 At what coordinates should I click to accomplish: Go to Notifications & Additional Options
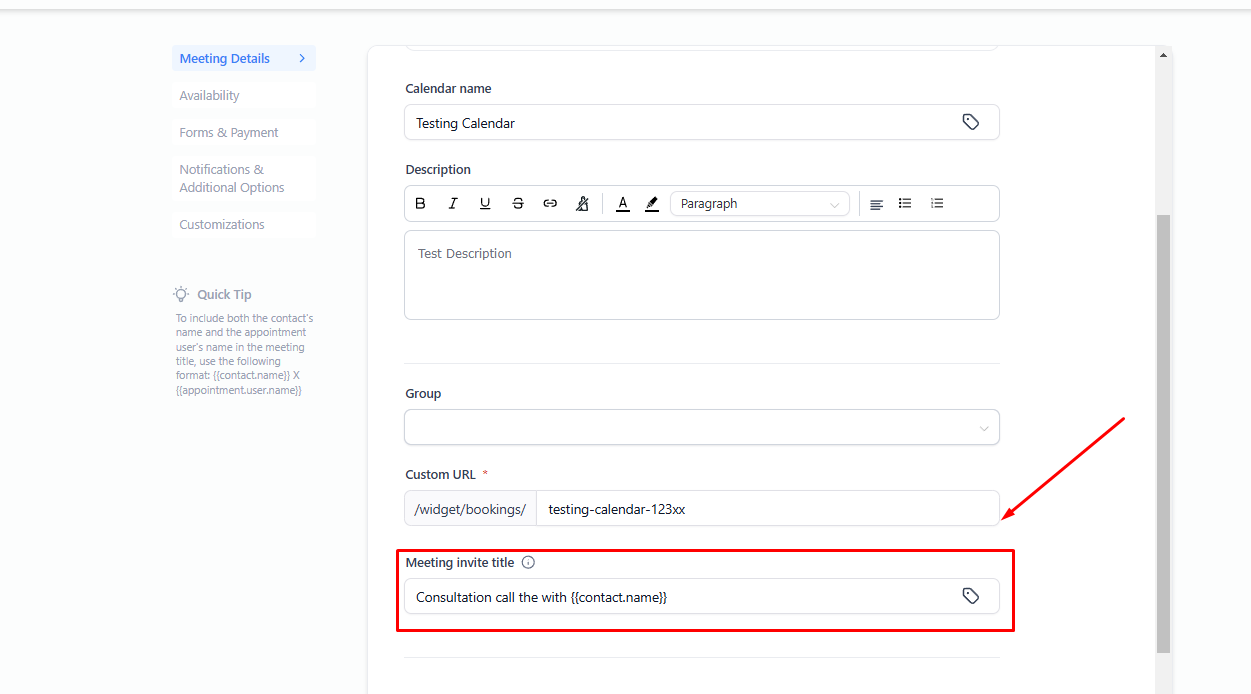coord(232,179)
